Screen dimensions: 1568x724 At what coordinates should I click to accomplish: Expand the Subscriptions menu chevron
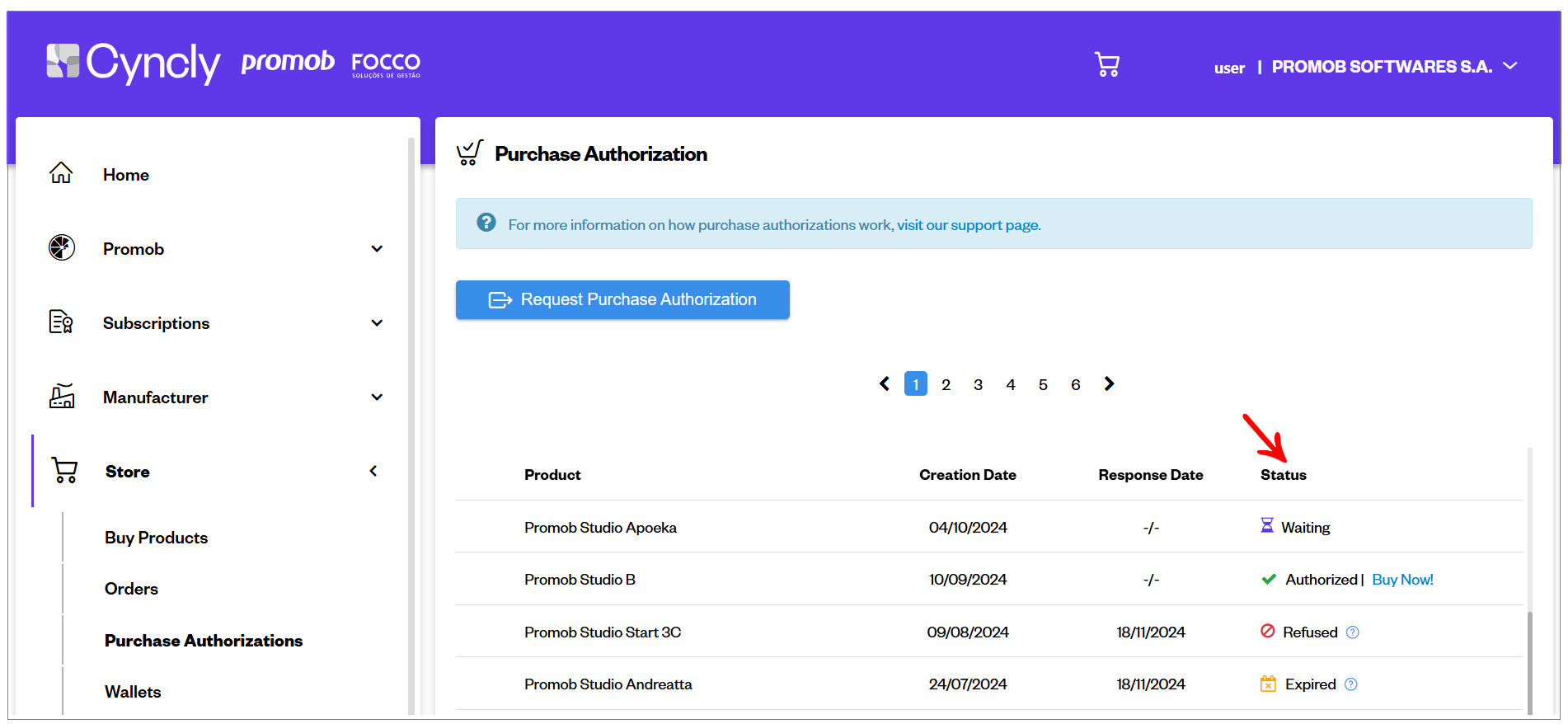coord(377,322)
